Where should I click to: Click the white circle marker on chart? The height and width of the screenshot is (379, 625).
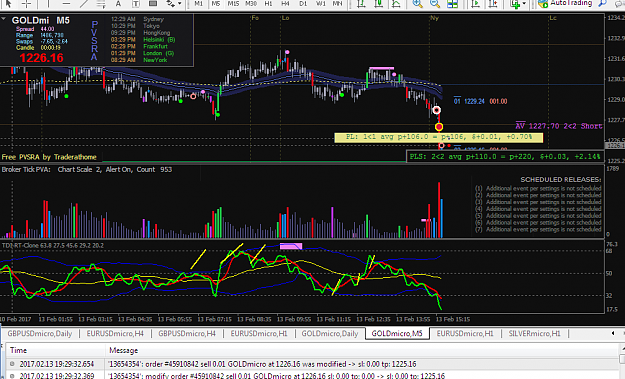(436, 110)
